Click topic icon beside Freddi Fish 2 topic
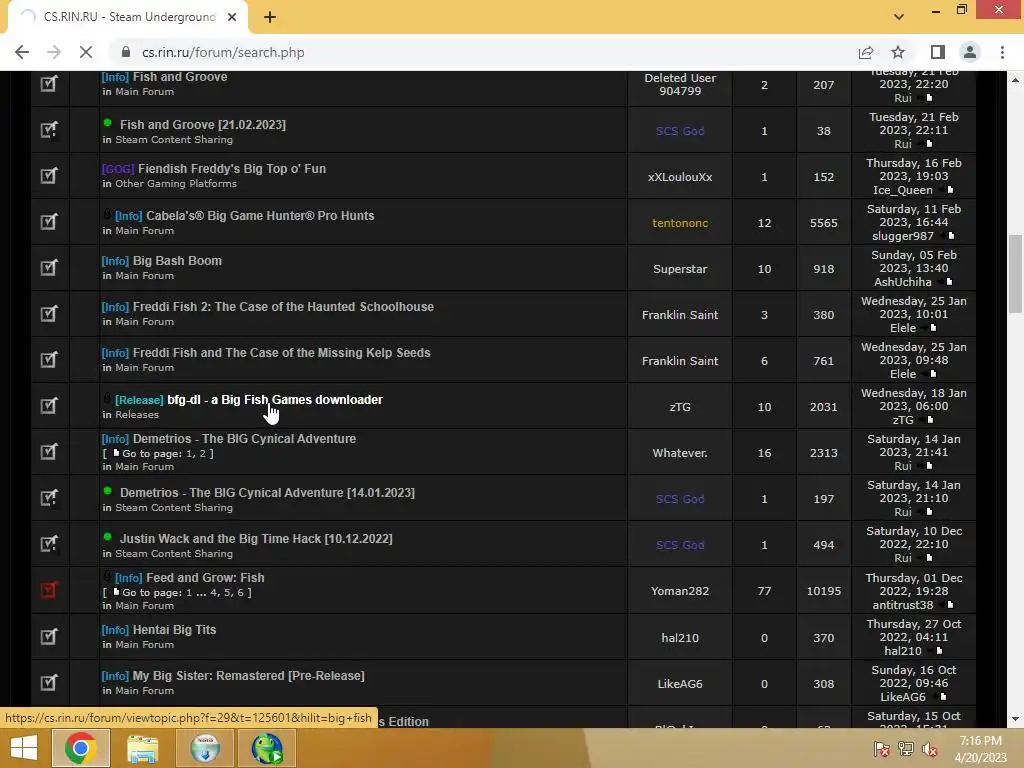Viewport: 1024px width, 768px height. pyautogui.click(x=49, y=313)
